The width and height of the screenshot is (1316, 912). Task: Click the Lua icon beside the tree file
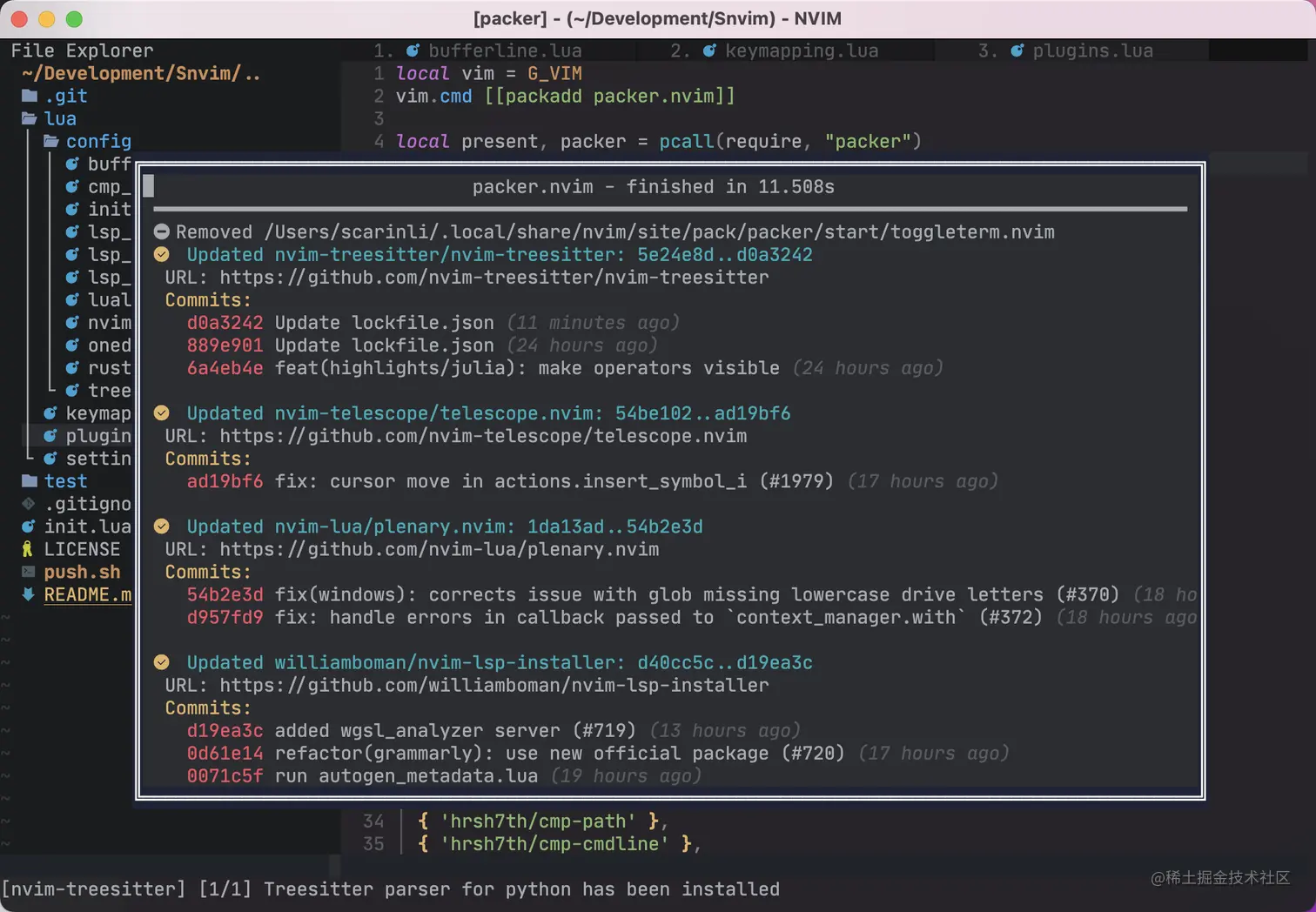pyautogui.click(x=72, y=390)
